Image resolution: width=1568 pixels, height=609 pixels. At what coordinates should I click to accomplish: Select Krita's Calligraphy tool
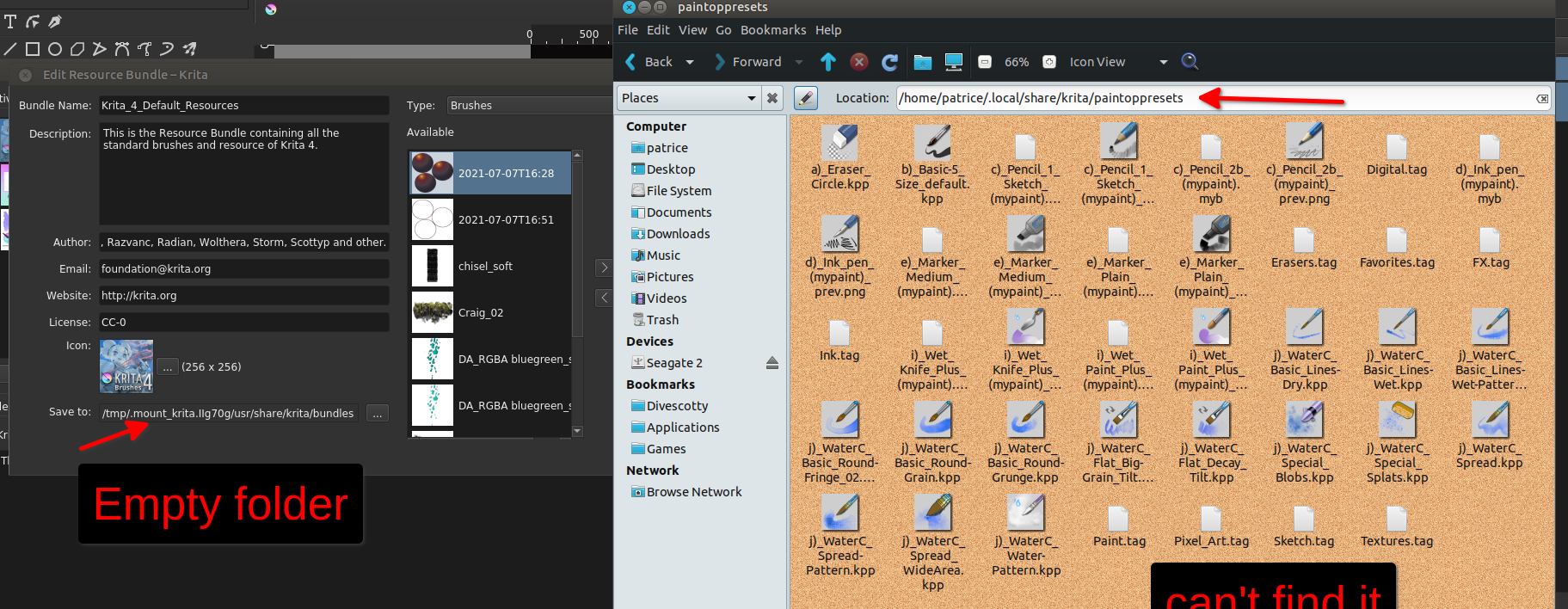(x=55, y=22)
